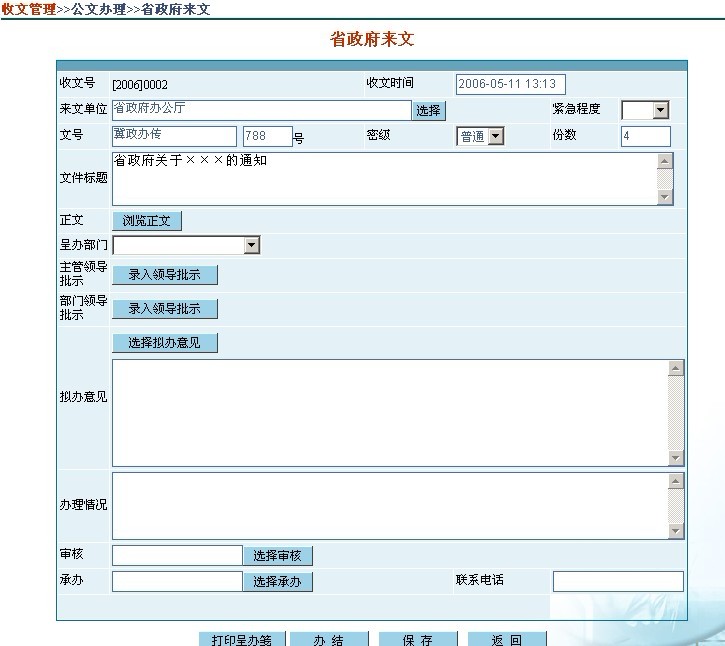
Task: Focus the 收文时间 date field
Action: point(510,84)
